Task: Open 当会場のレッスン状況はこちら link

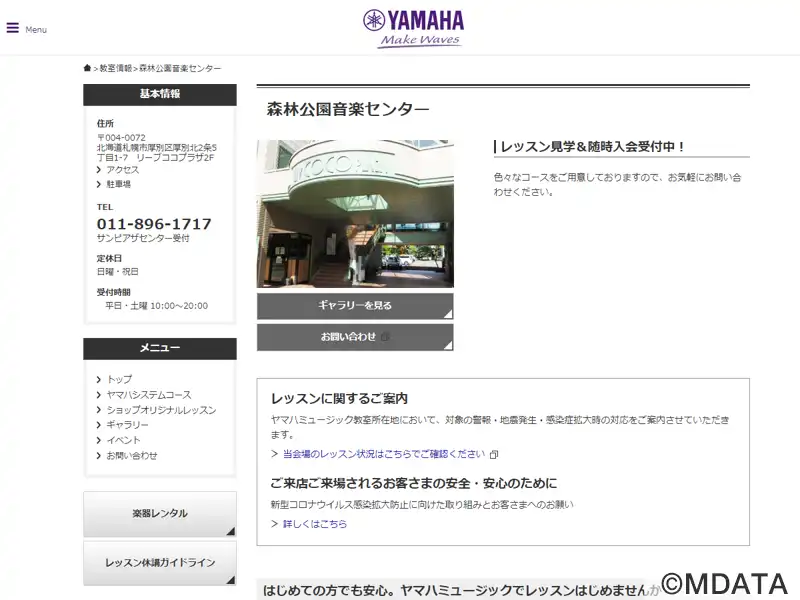Action: pos(384,454)
